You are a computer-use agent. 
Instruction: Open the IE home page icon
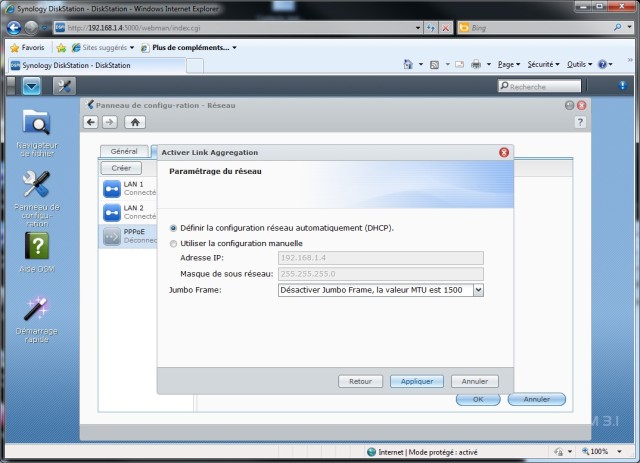coord(408,64)
